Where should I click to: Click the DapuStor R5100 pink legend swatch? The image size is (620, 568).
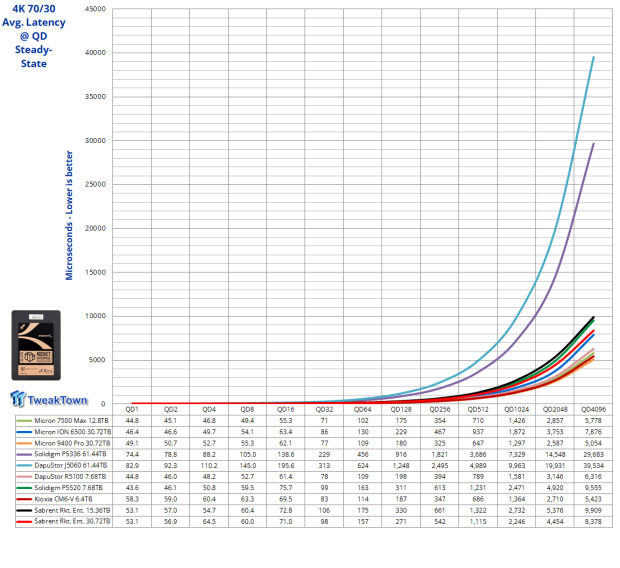pyautogui.click(x=24, y=477)
